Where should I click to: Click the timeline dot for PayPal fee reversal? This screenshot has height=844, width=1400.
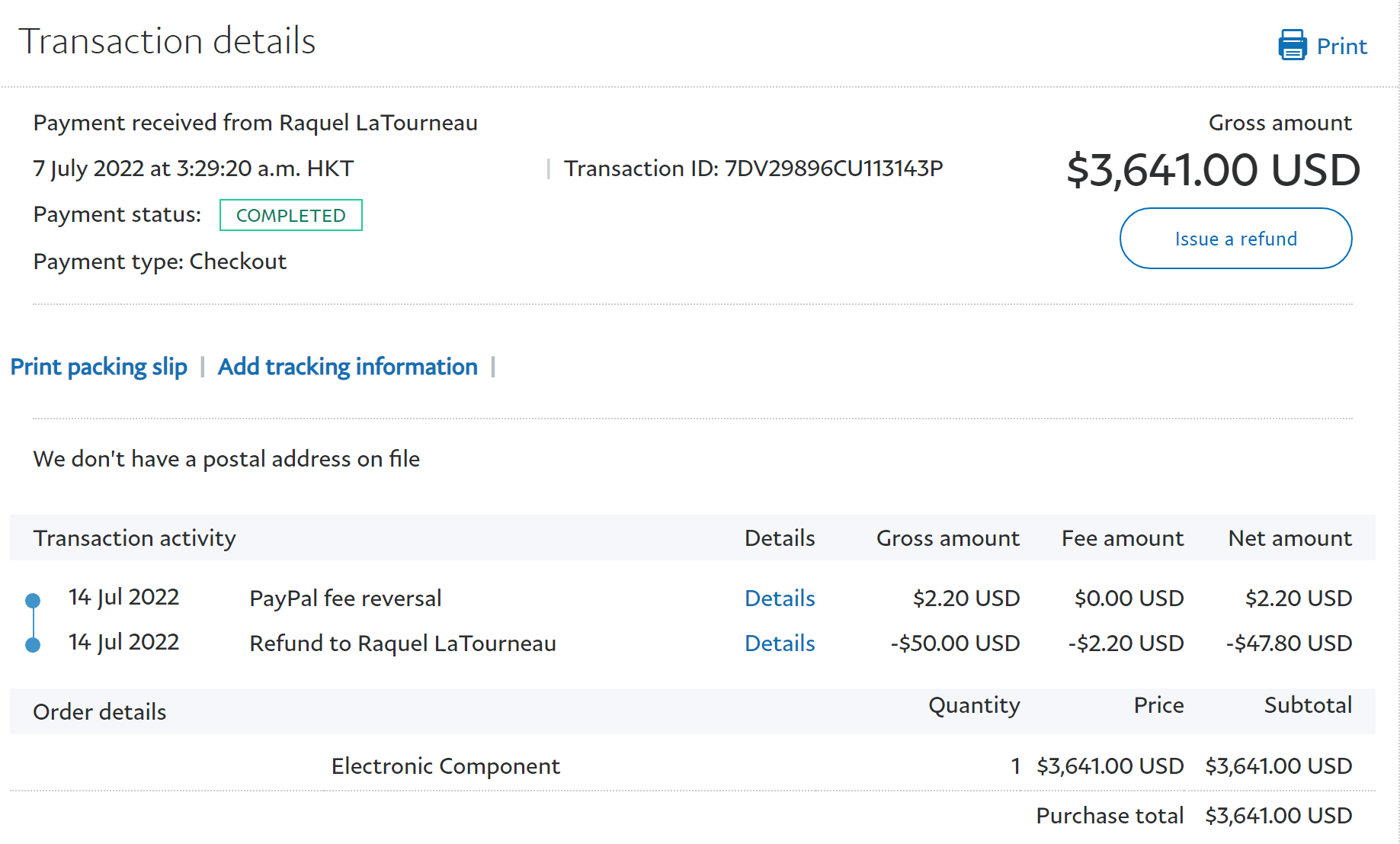(33, 601)
